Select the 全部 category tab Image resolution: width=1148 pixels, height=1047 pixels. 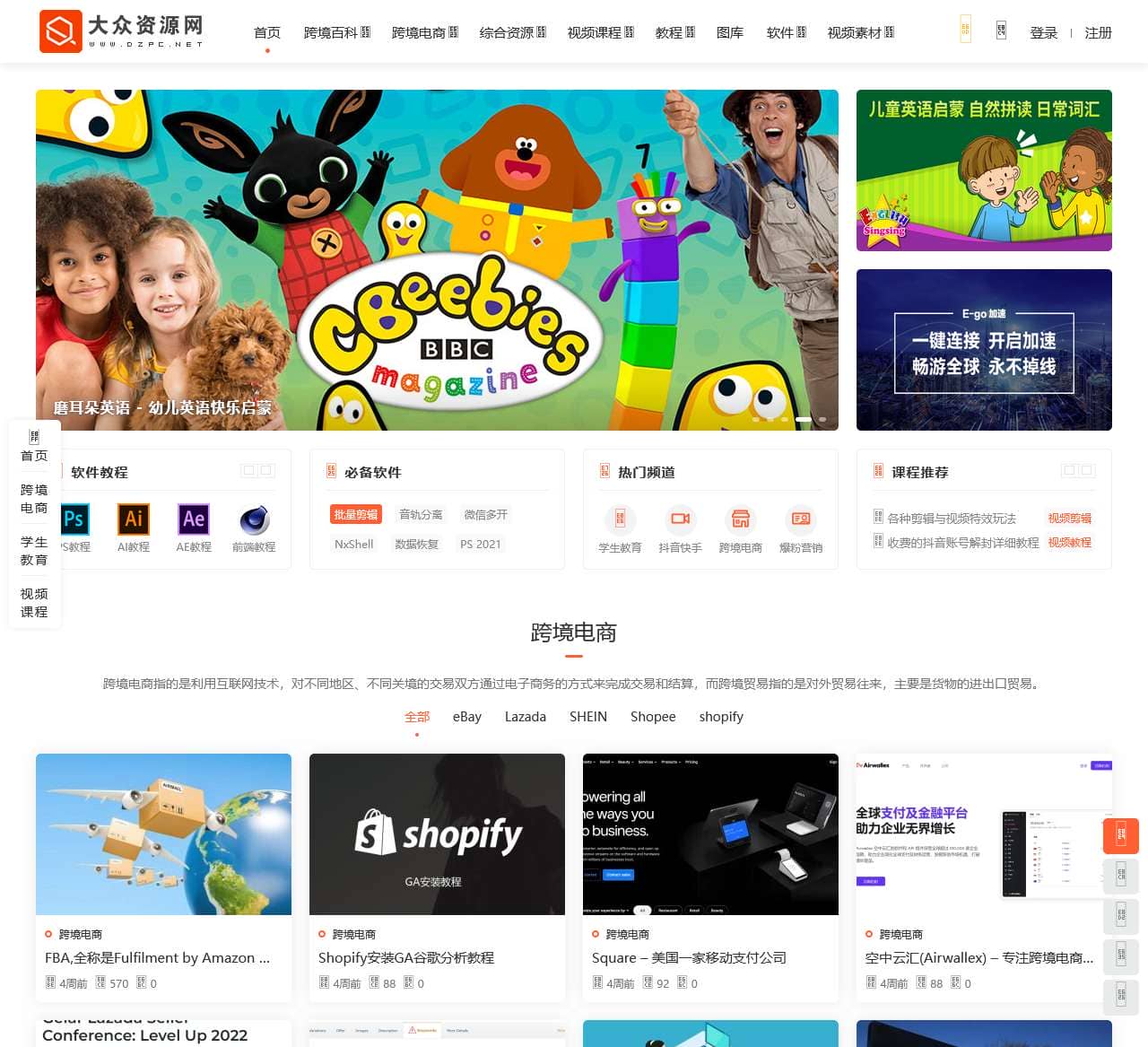[x=417, y=716]
